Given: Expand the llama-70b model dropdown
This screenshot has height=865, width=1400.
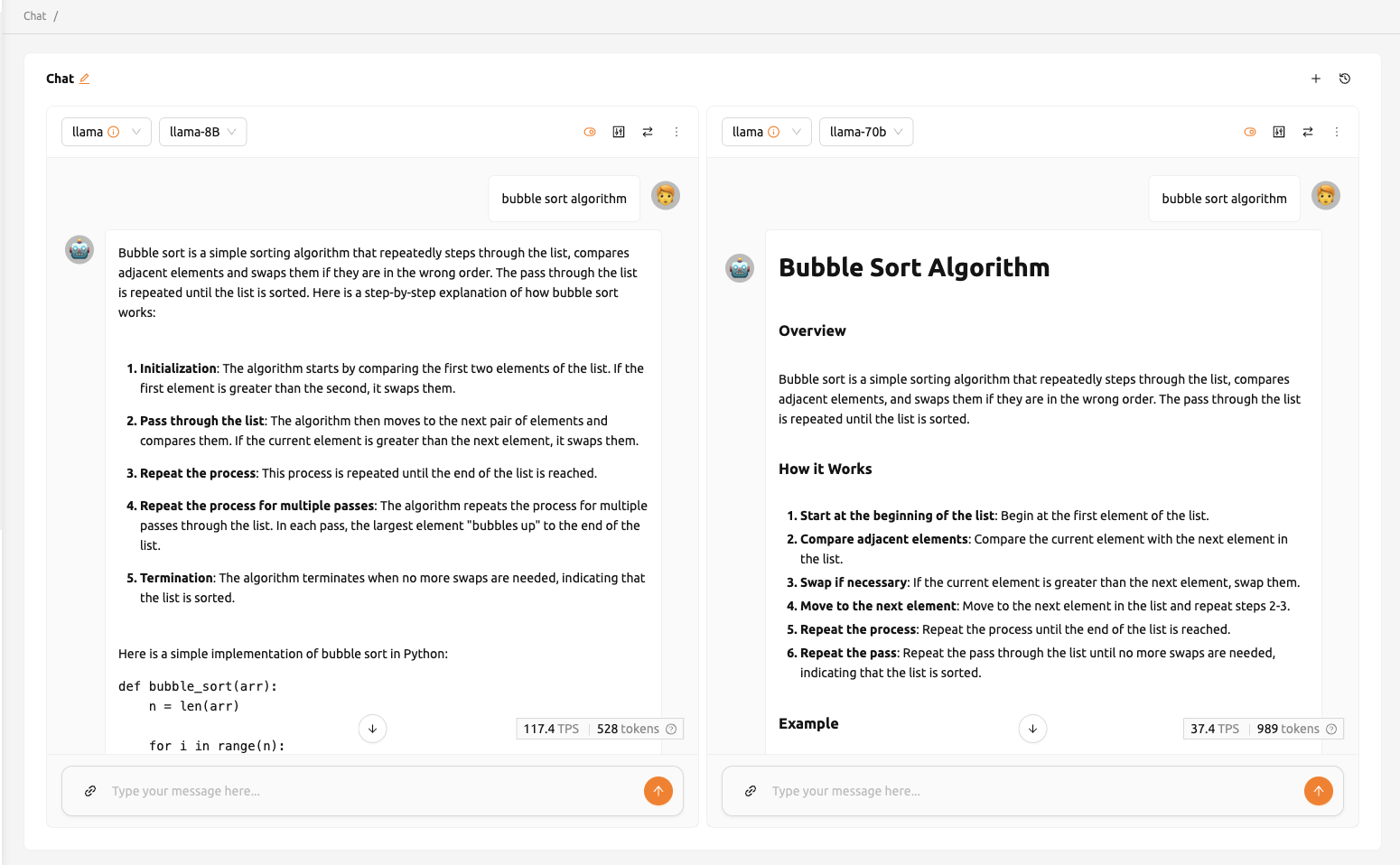Looking at the screenshot, I should pyautogui.click(x=866, y=132).
